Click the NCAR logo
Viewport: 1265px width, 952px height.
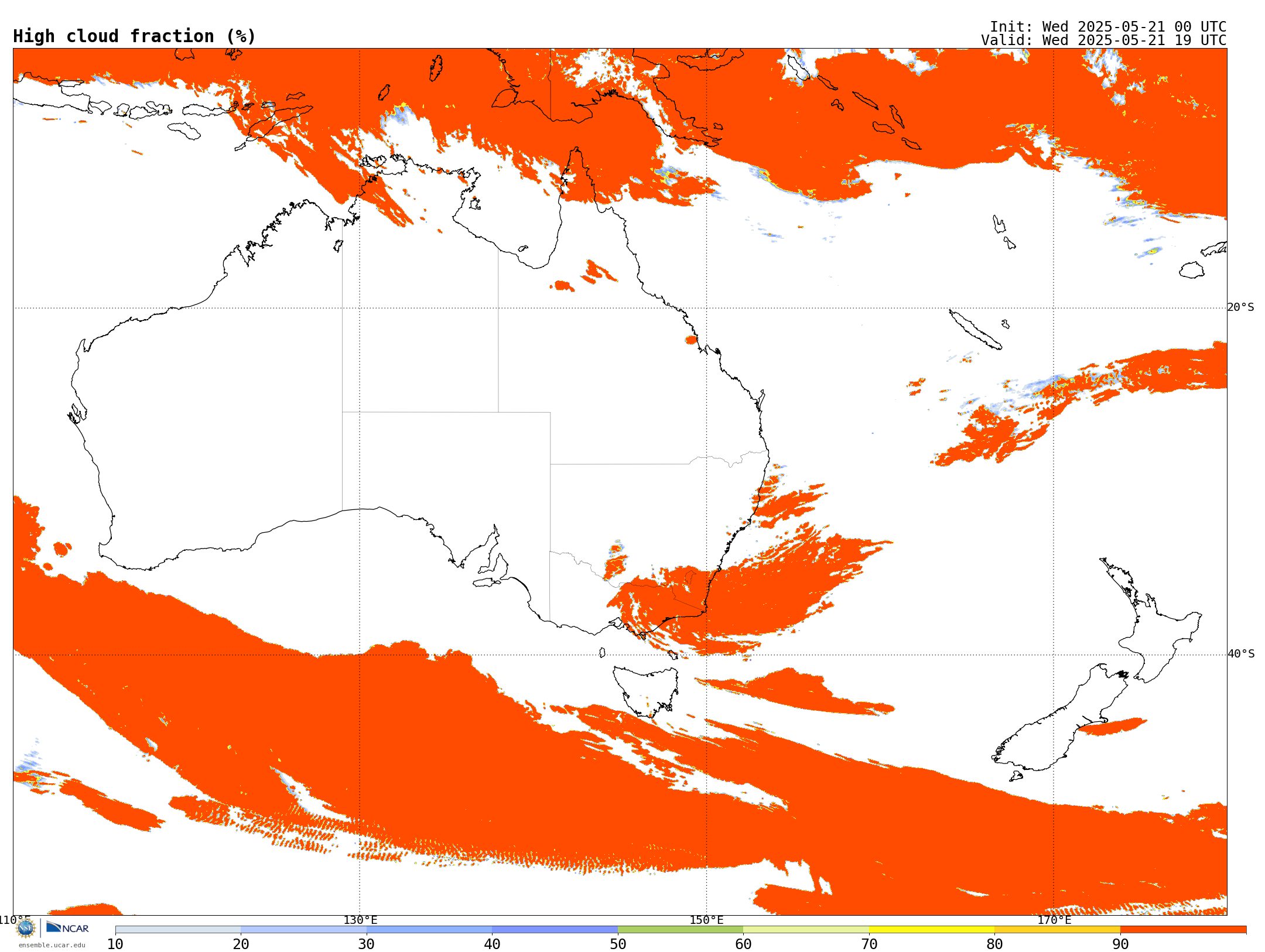coord(67,928)
